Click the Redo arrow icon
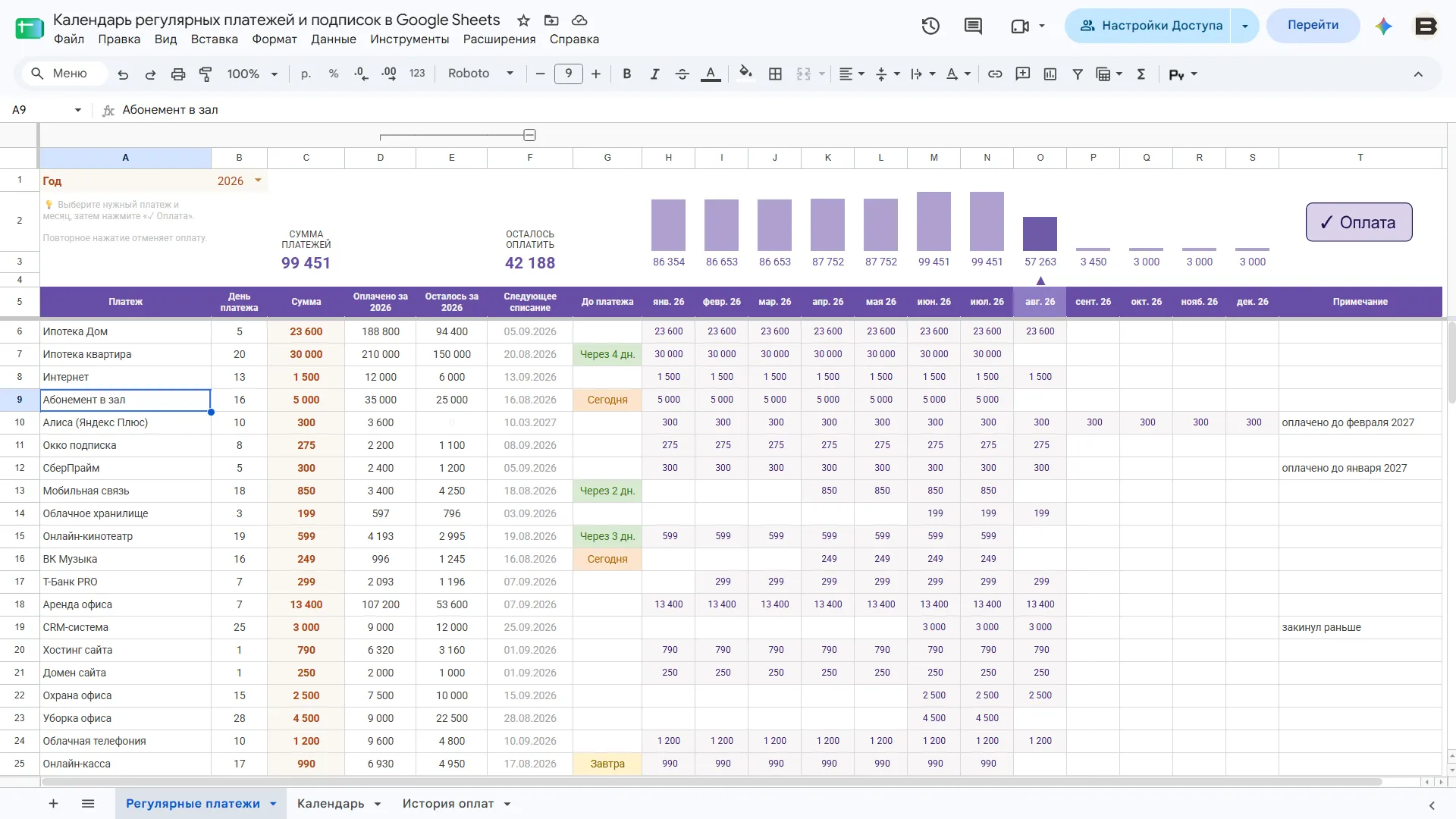The image size is (1456, 819). pos(150,74)
